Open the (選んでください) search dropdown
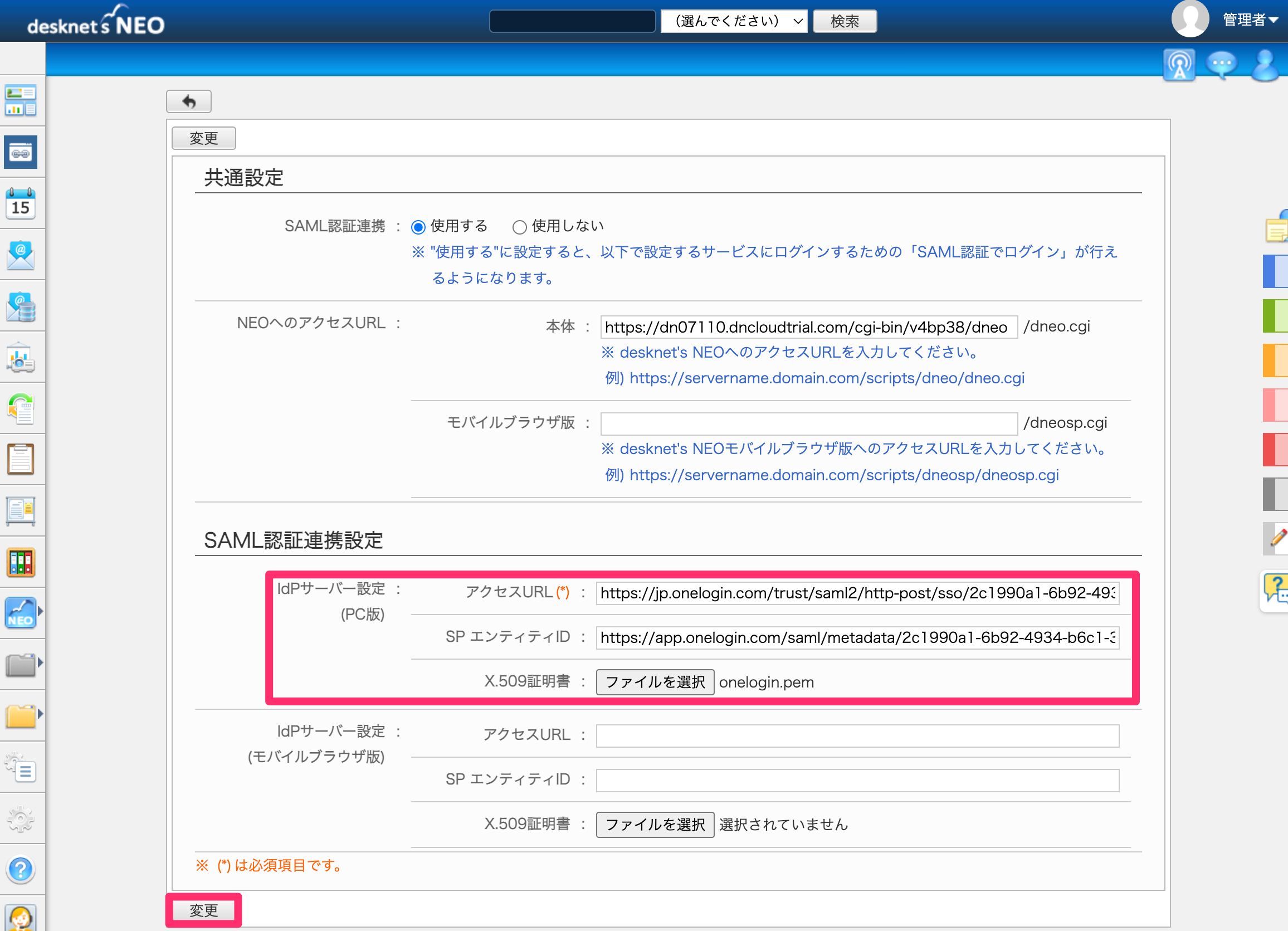Image resolution: width=1288 pixels, height=931 pixels. [734, 21]
